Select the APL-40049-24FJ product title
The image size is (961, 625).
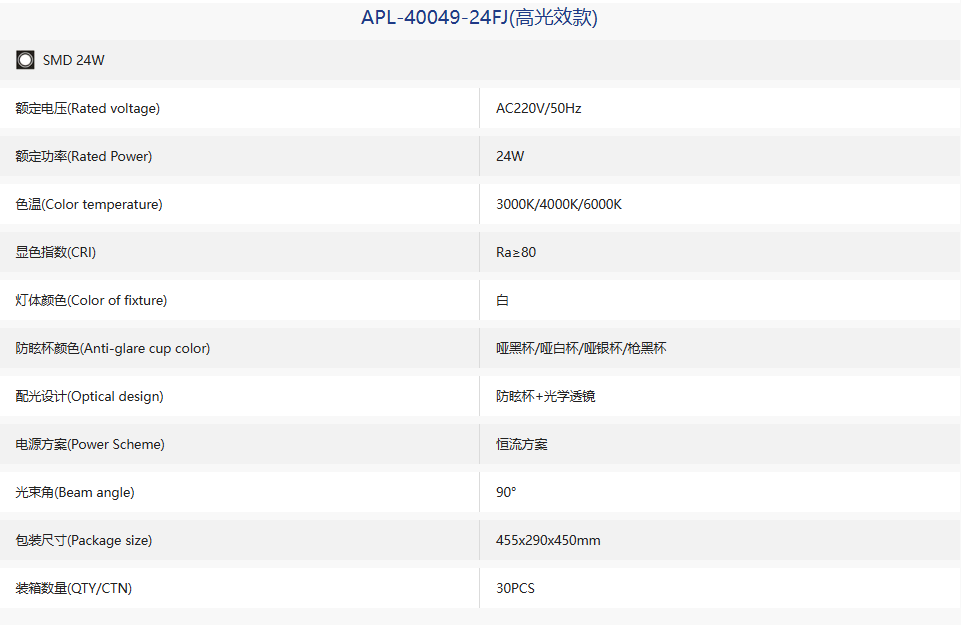coord(479,18)
